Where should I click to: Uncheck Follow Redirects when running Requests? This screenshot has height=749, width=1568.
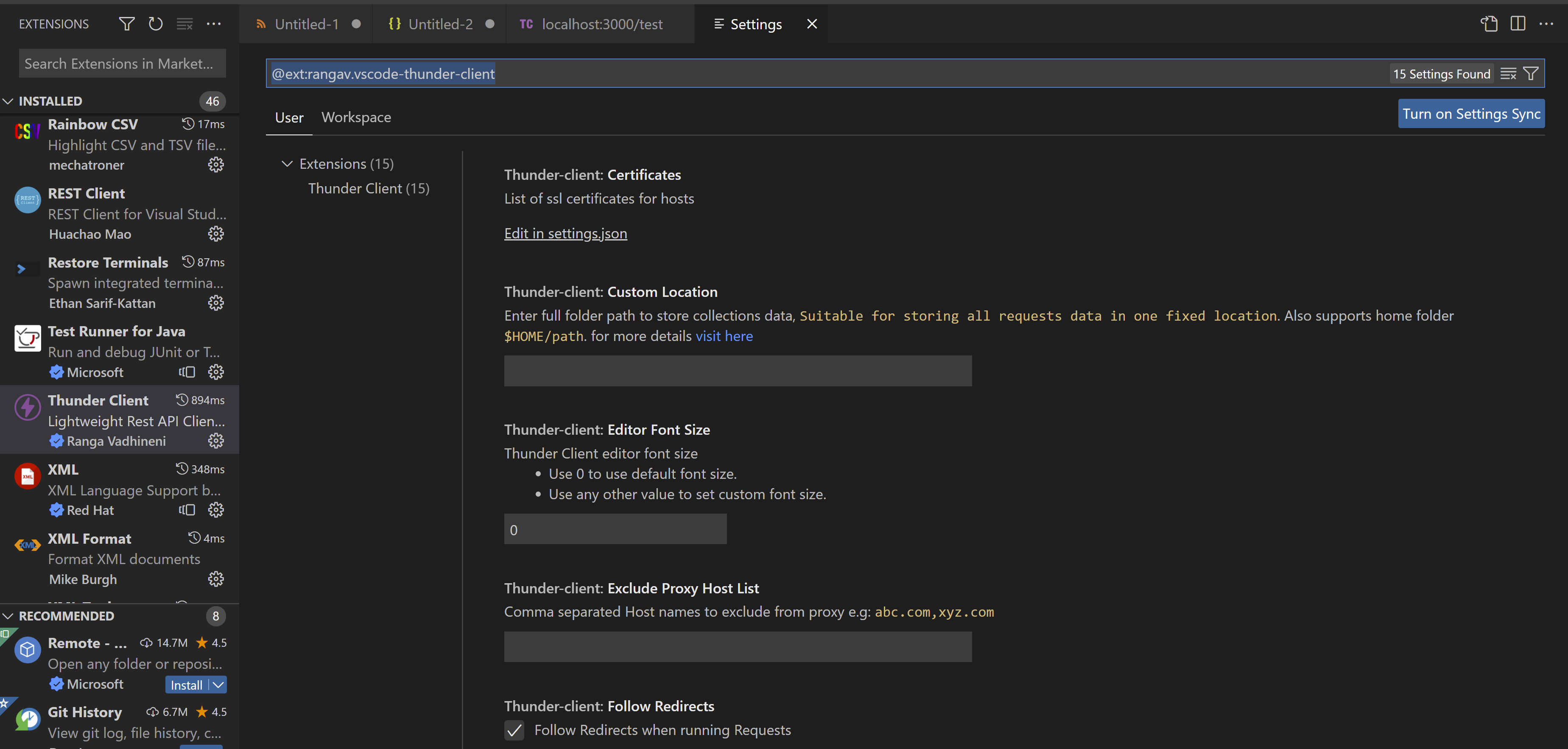pyautogui.click(x=514, y=730)
